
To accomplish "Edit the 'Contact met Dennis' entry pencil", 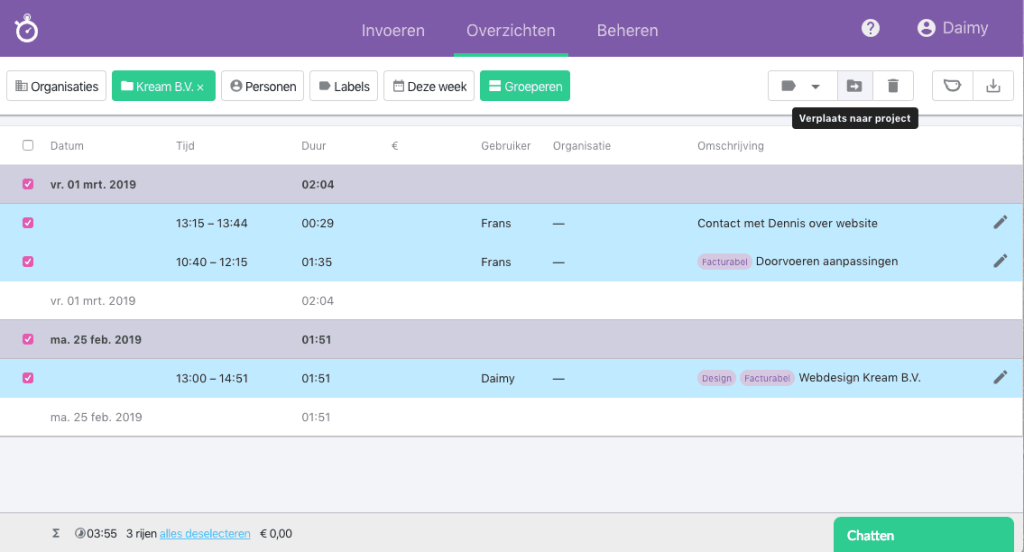I will pos(1000,223).
